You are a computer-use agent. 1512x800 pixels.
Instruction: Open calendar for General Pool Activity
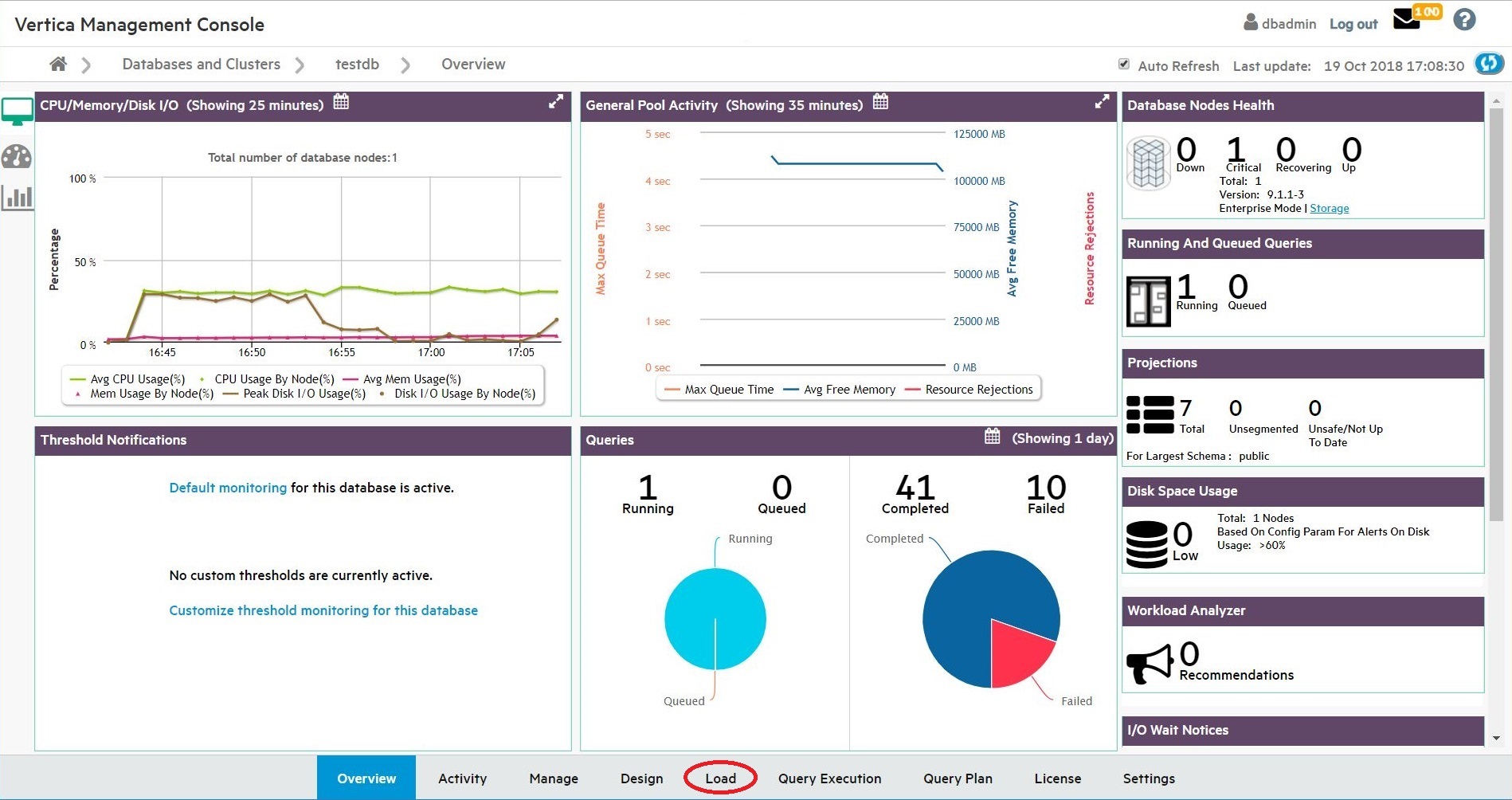pyautogui.click(x=880, y=102)
